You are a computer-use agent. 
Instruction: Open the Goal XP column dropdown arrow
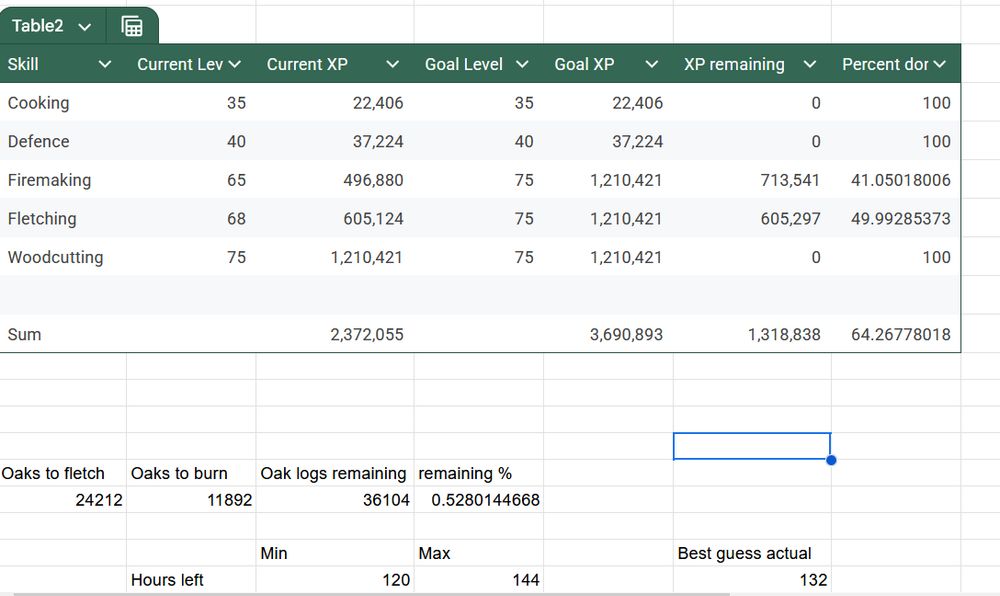tap(652, 64)
